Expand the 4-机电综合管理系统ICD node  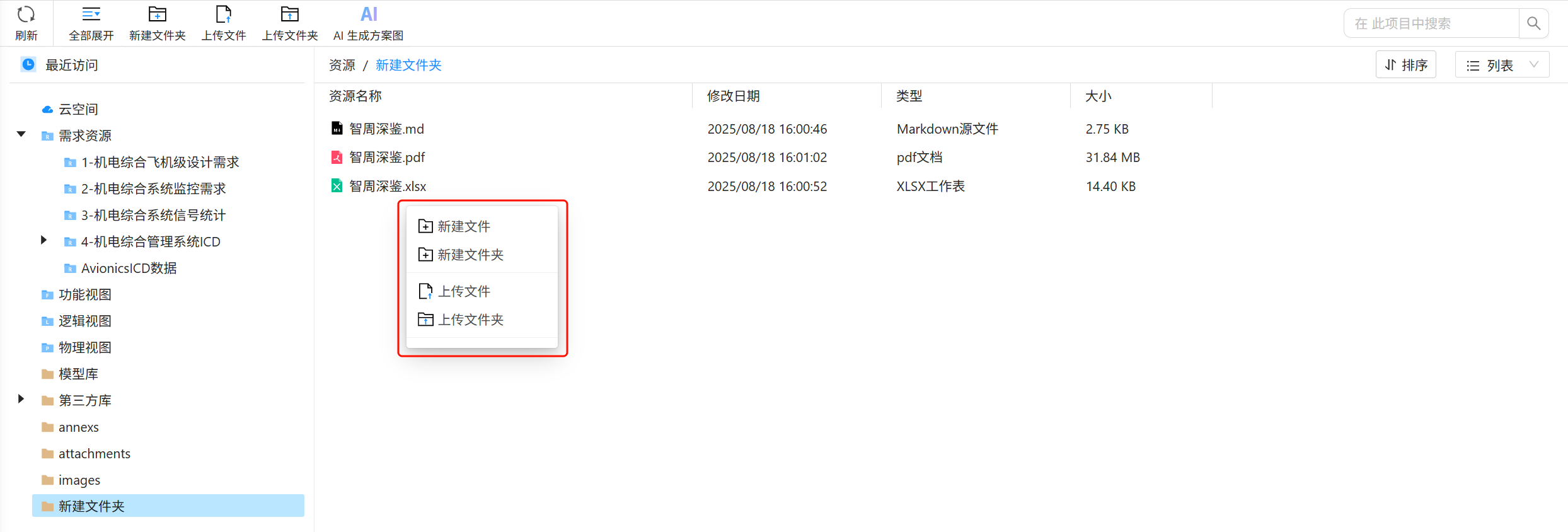pyautogui.click(x=43, y=240)
